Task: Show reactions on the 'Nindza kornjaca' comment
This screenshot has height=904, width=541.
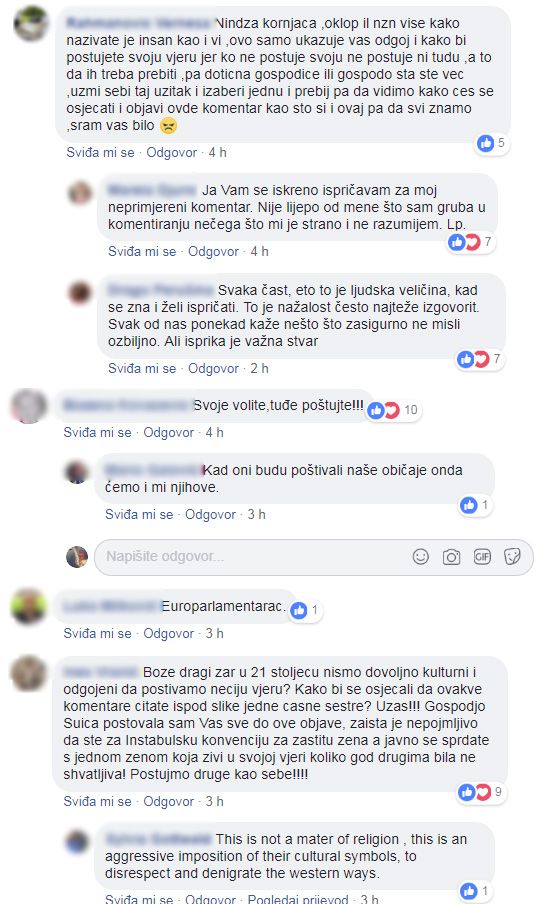Action: [x=491, y=143]
